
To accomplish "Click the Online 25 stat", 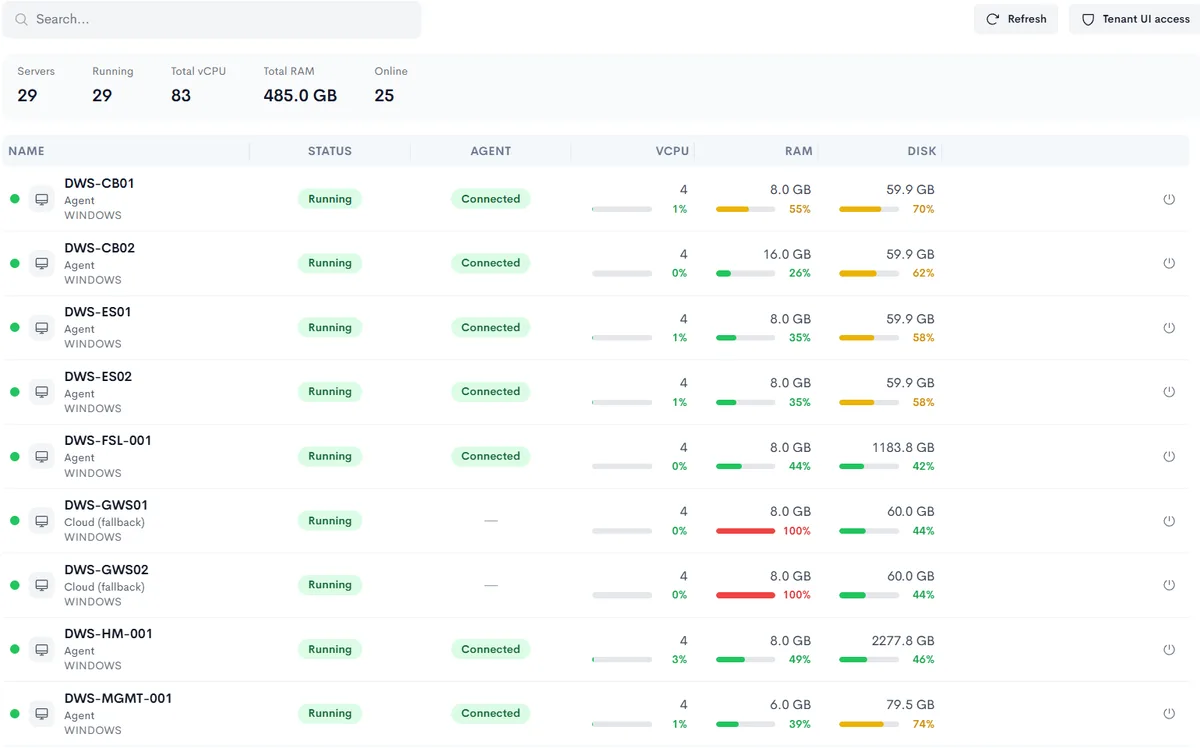I will click(391, 87).
